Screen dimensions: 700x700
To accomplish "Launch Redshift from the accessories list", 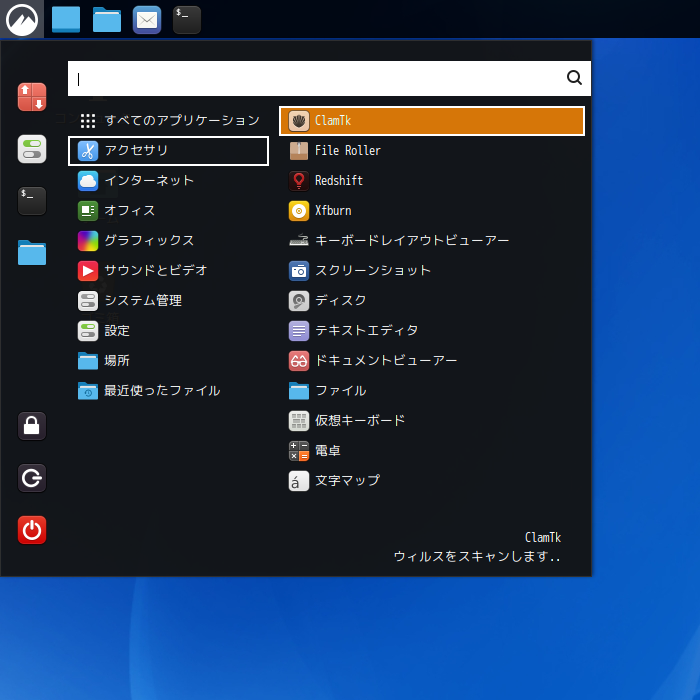I will point(432,180).
